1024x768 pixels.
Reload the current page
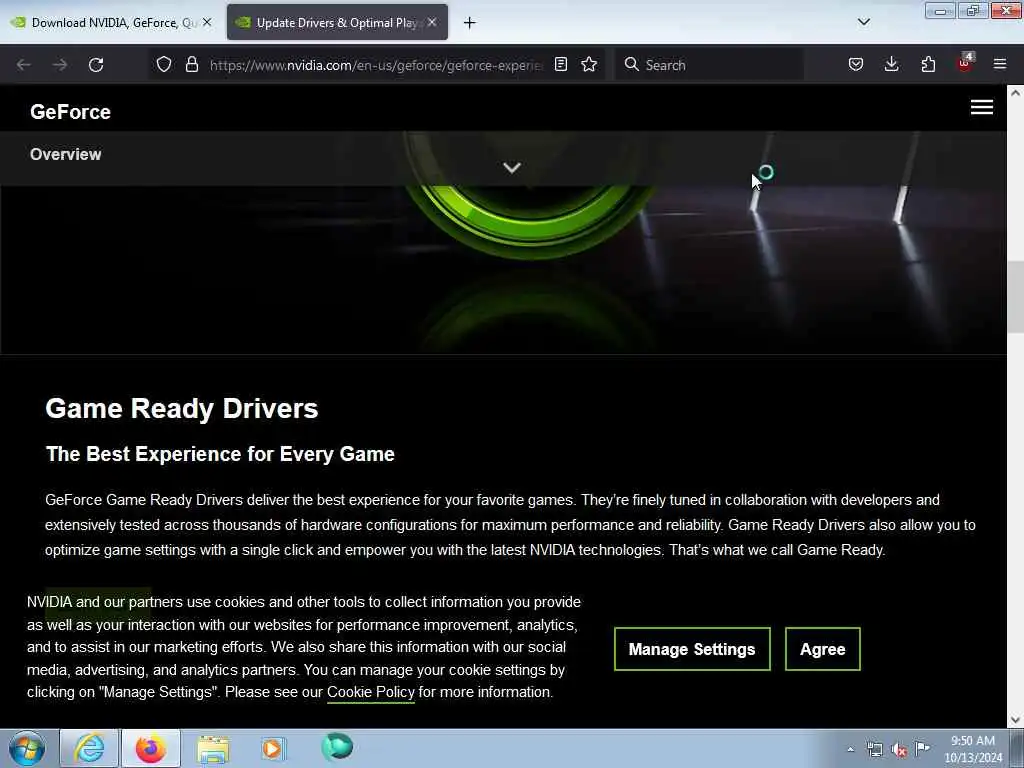click(x=96, y=65)
